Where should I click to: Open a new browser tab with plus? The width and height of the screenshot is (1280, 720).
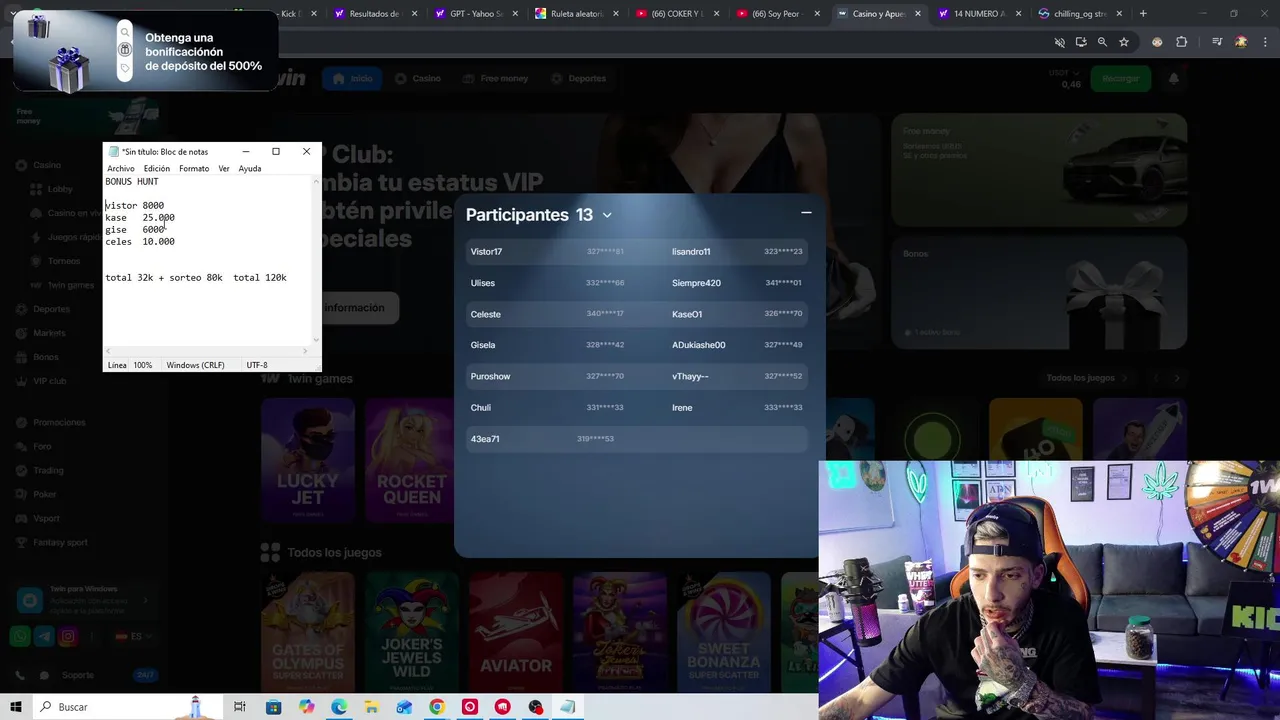[1143, 14]
